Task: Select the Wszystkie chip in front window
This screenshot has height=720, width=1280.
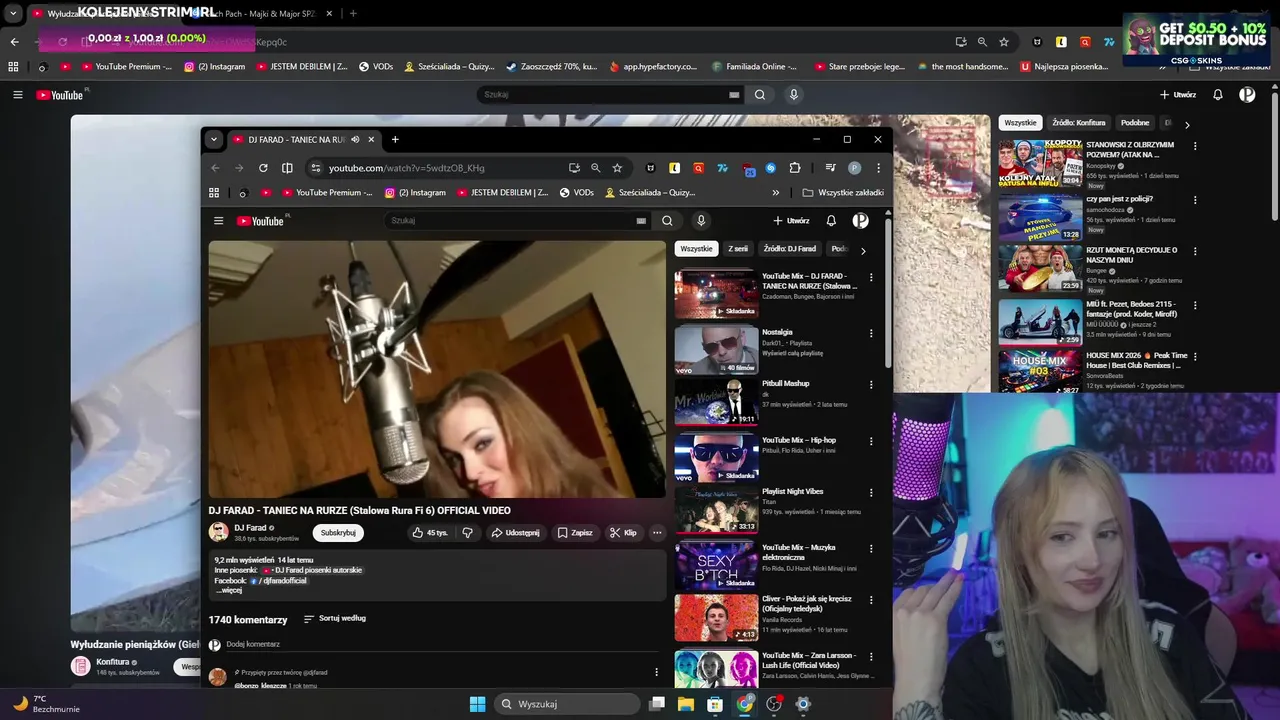Action: [x=697, y=249]
